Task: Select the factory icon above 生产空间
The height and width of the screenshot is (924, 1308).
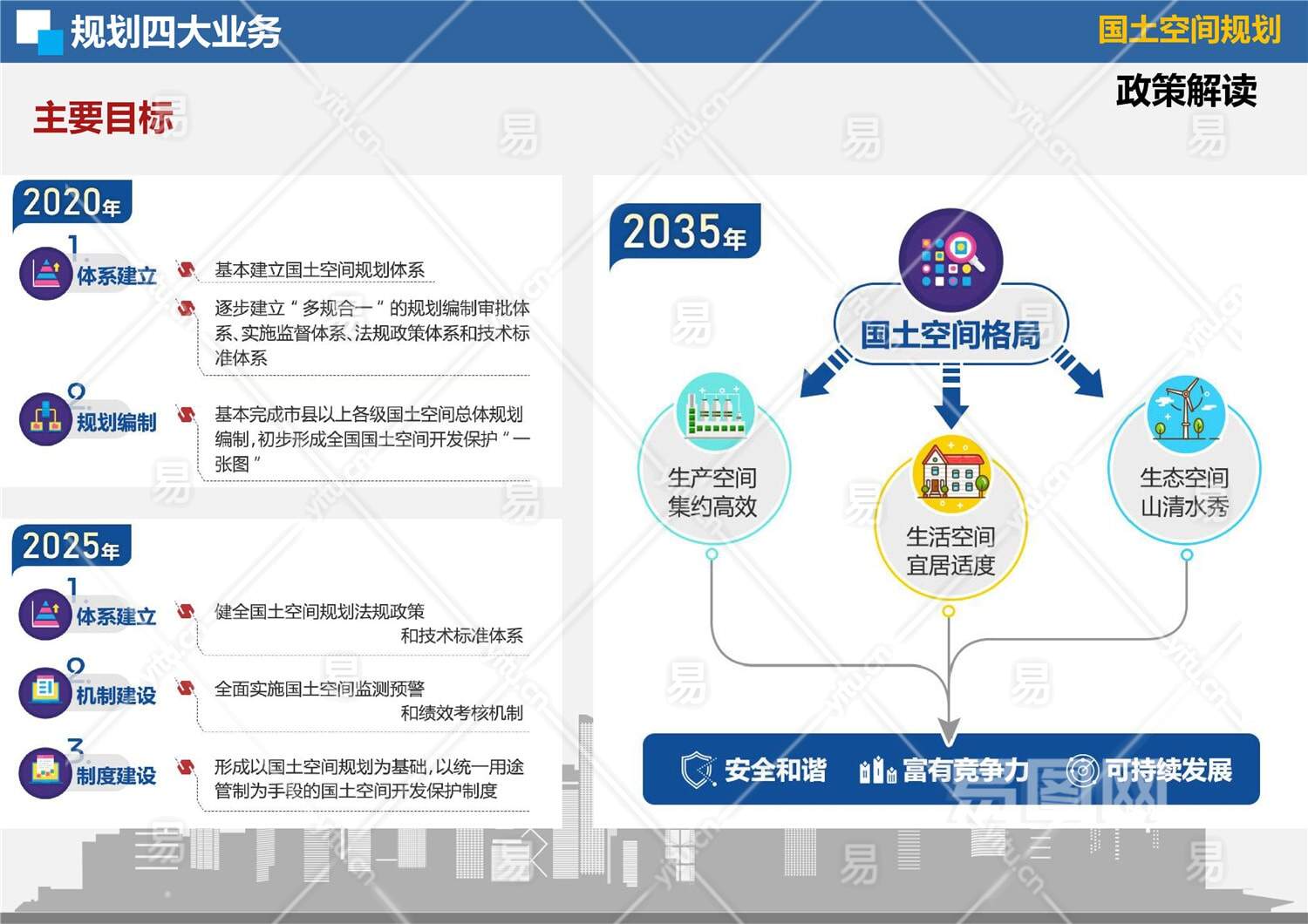Action: pos(715,411)
